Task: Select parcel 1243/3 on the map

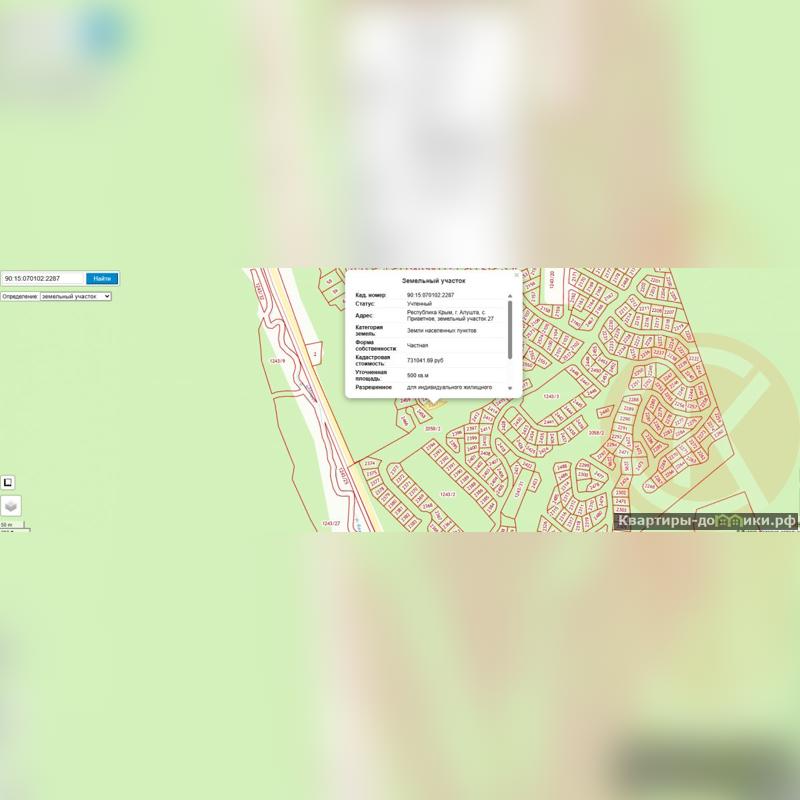Action: (550, 397)
